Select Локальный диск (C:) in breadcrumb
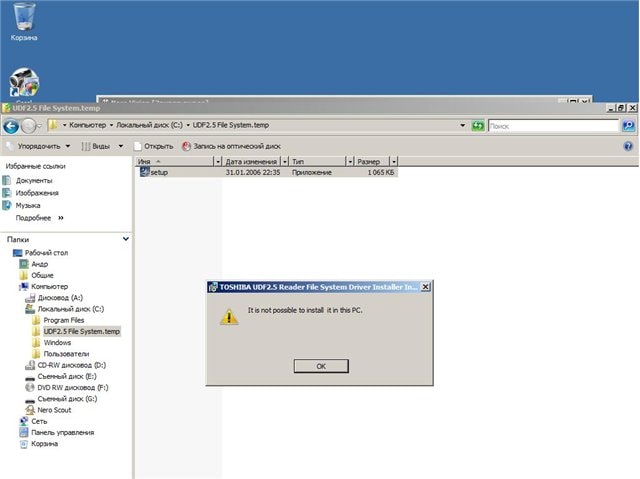Viewport: 640px width, 479px height. (x=149, y=125)
